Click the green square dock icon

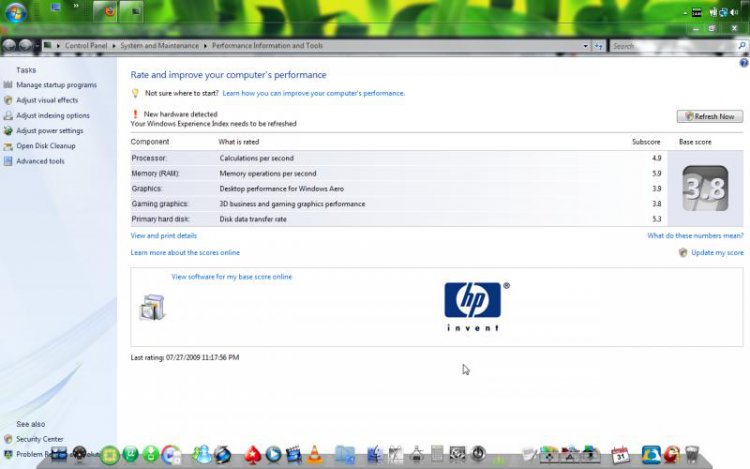click(110, 455)
